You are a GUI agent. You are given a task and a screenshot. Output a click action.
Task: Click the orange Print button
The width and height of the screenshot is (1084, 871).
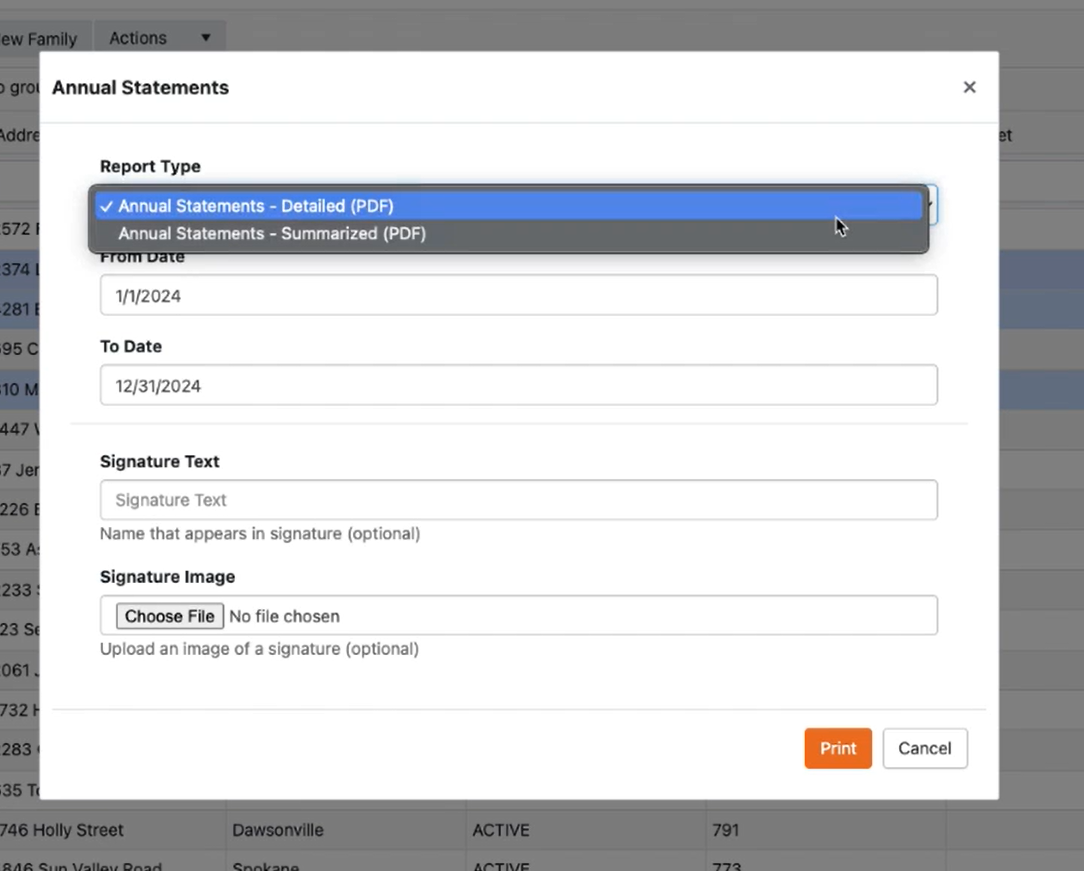click(x=838, y=748)
